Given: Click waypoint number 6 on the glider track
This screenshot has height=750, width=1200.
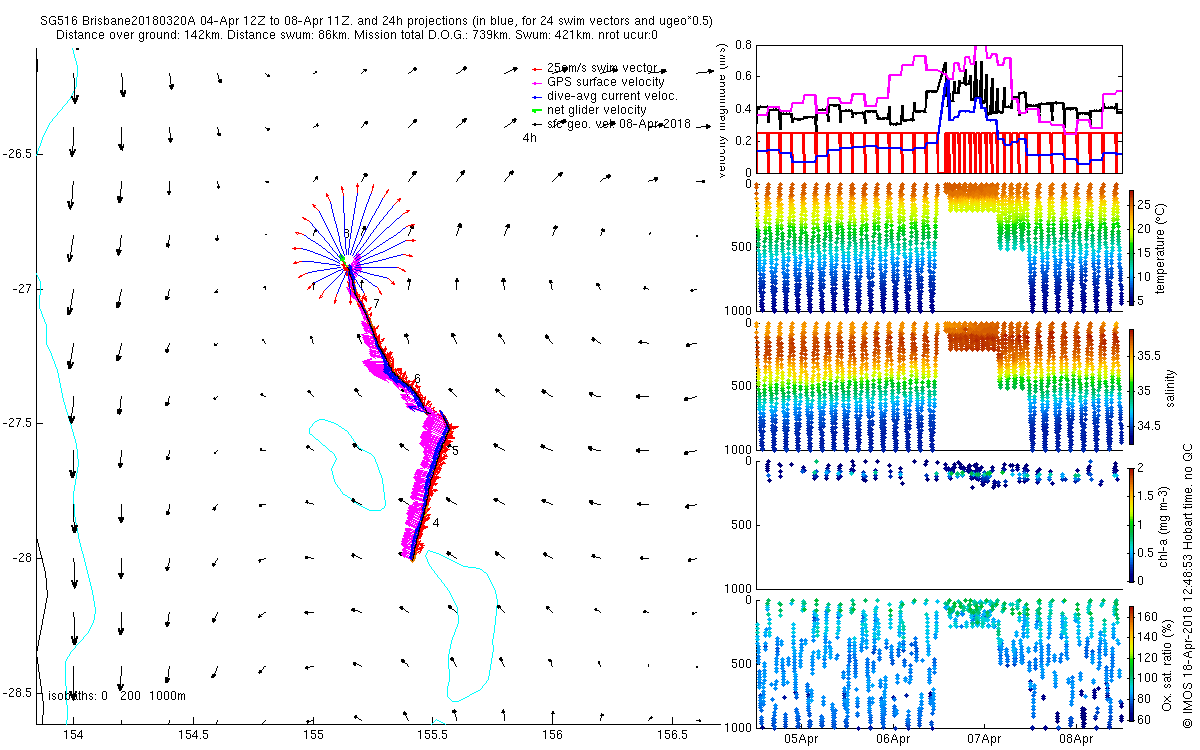Looking at the screenshot, I should click(417, 378).
